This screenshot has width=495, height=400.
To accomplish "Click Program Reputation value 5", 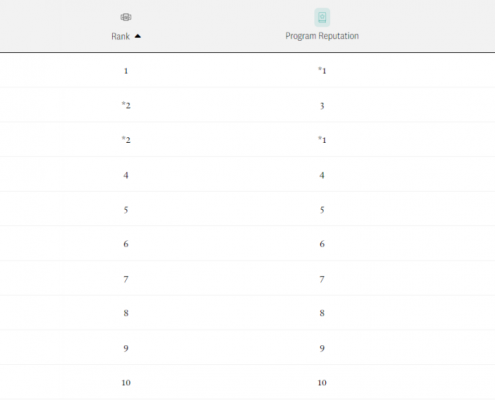I will point(322,210).
